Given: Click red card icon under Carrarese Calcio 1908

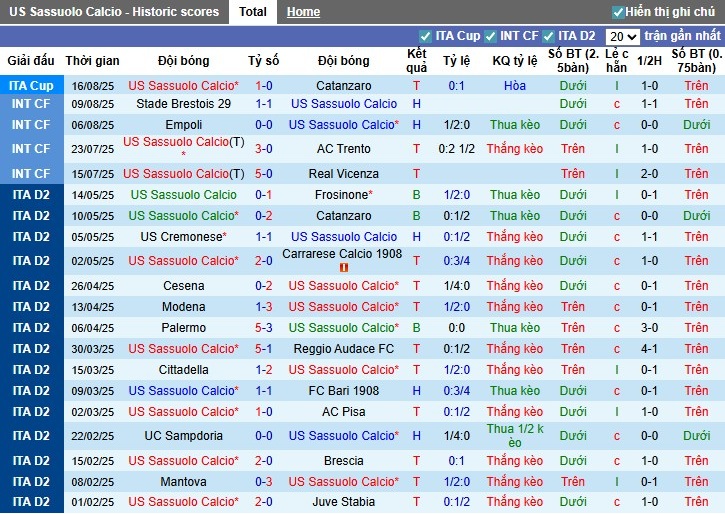Looking at the screenshot, I should [x=344, y=268].
